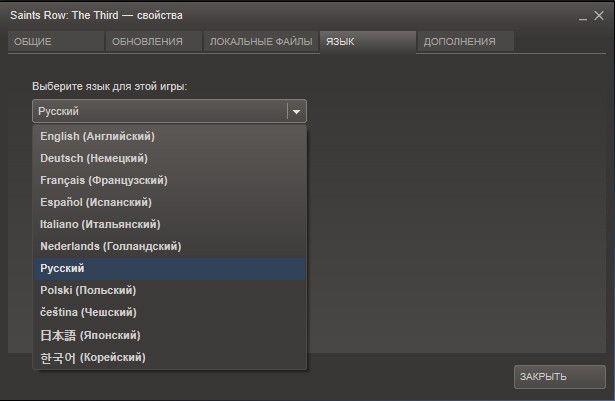The height and width of the screenshot is (401, 615).
Task: Pick 日本語 (Японский) from the dropdown list
Action: [90, 335]
